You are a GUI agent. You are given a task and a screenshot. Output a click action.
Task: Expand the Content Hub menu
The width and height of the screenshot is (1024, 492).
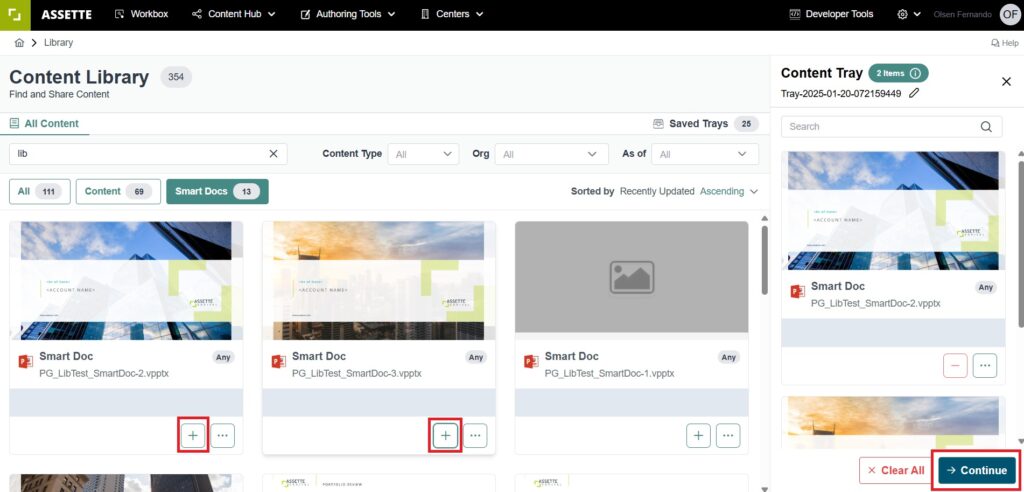pos(234,14)
